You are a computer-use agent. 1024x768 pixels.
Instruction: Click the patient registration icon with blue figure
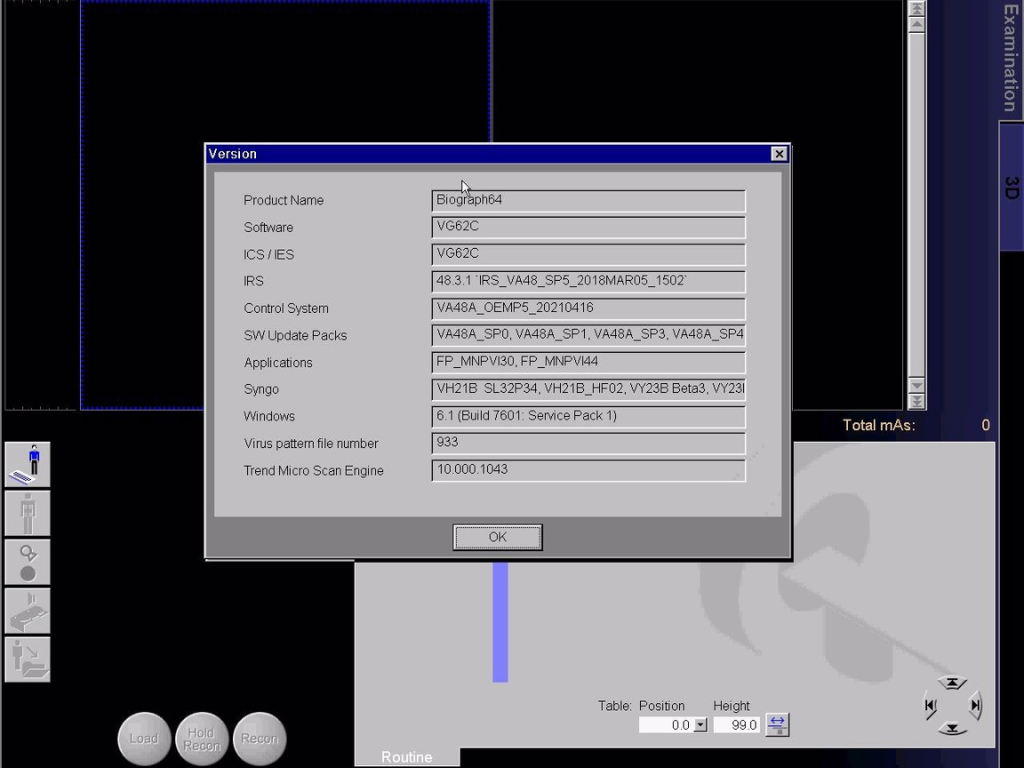click(27, 465)
